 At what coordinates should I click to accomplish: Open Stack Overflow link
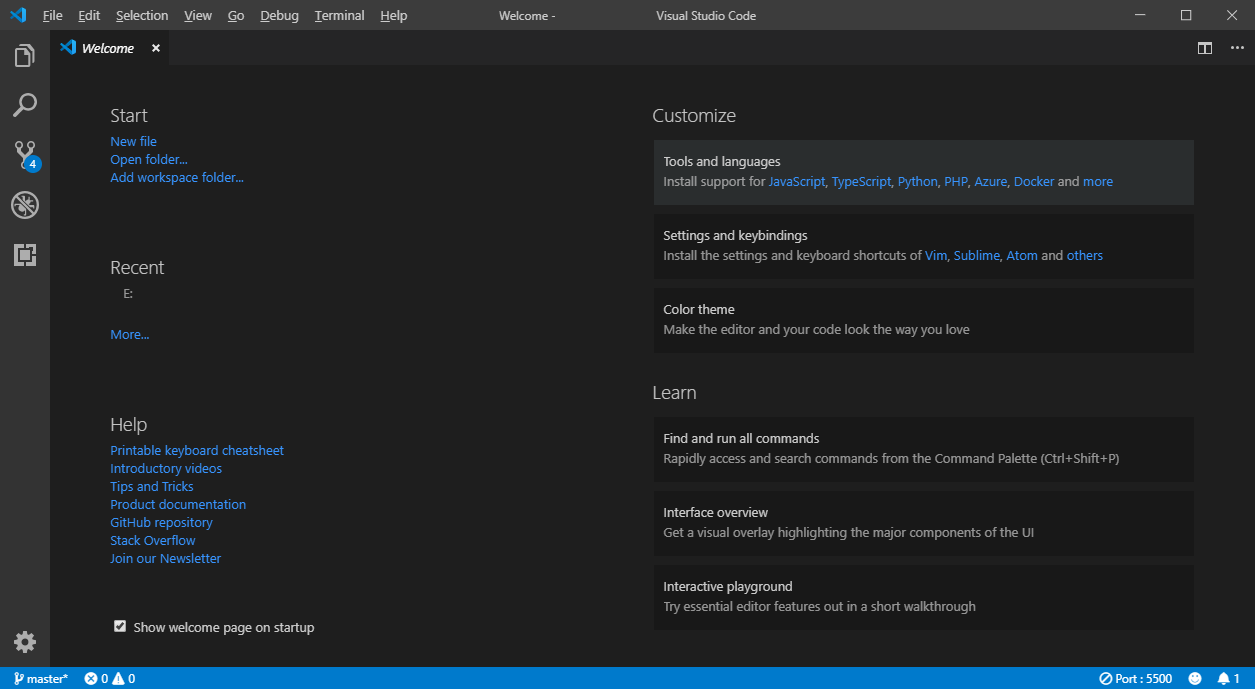pyautogui.click(x=153, y=541)
